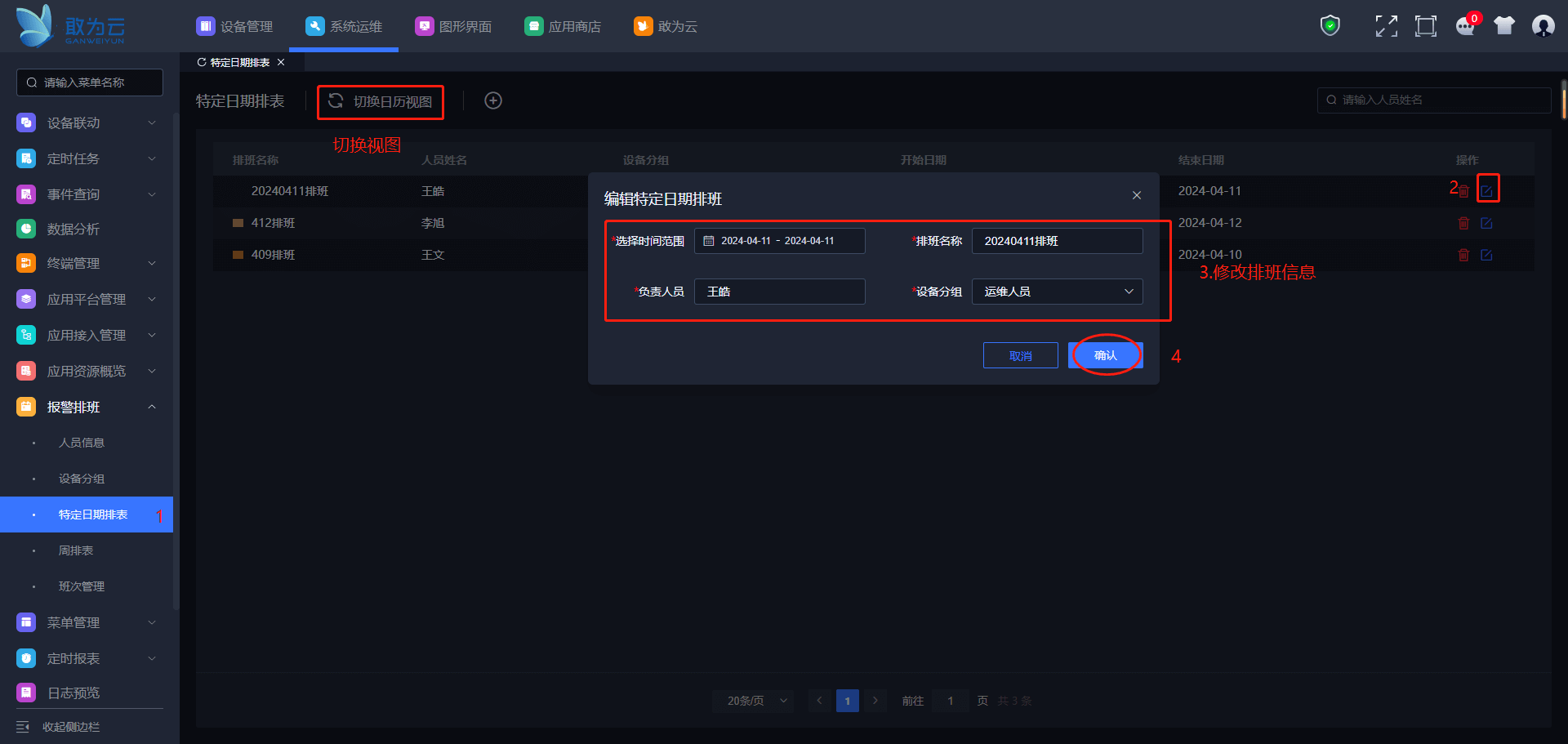Open 敢为云 top menu

click(666, 26)
